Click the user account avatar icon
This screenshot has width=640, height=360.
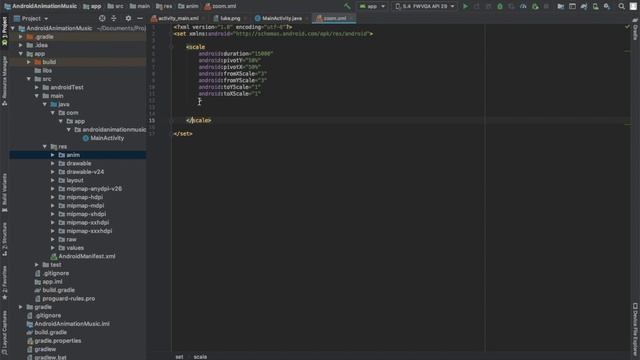click(633, 6)
